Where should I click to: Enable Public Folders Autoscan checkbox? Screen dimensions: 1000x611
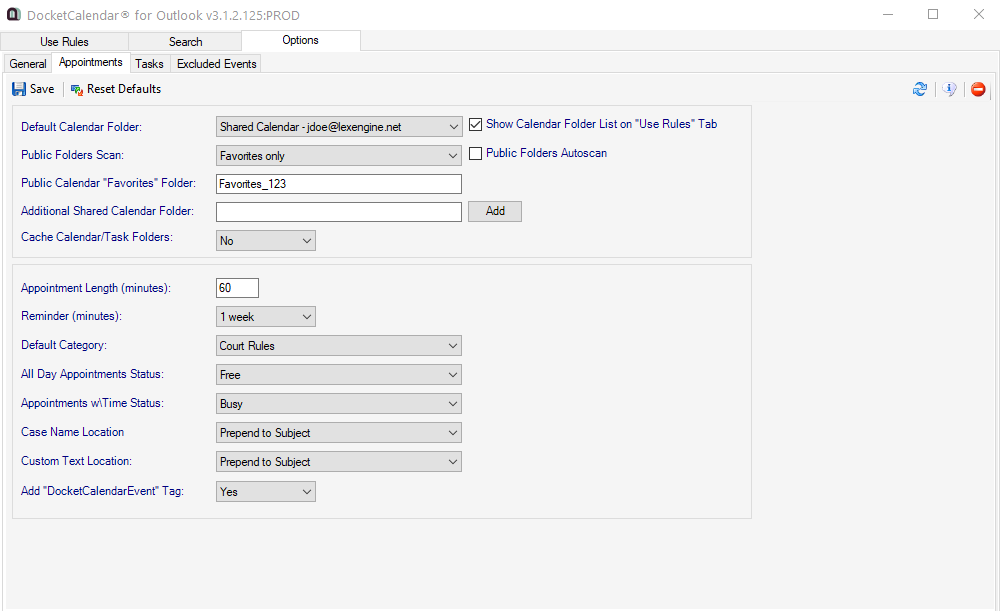point(475,153)
